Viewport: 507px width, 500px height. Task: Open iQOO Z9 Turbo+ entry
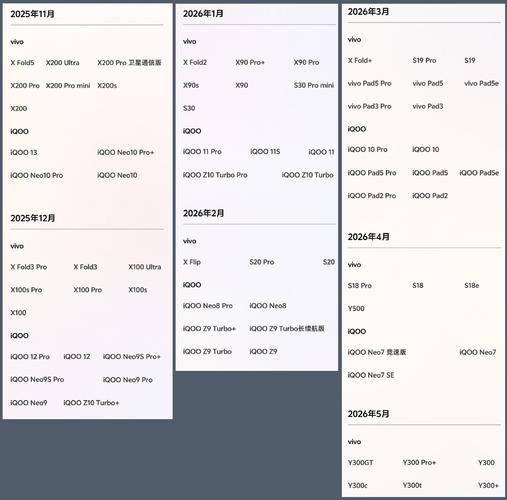pos(209,329)
